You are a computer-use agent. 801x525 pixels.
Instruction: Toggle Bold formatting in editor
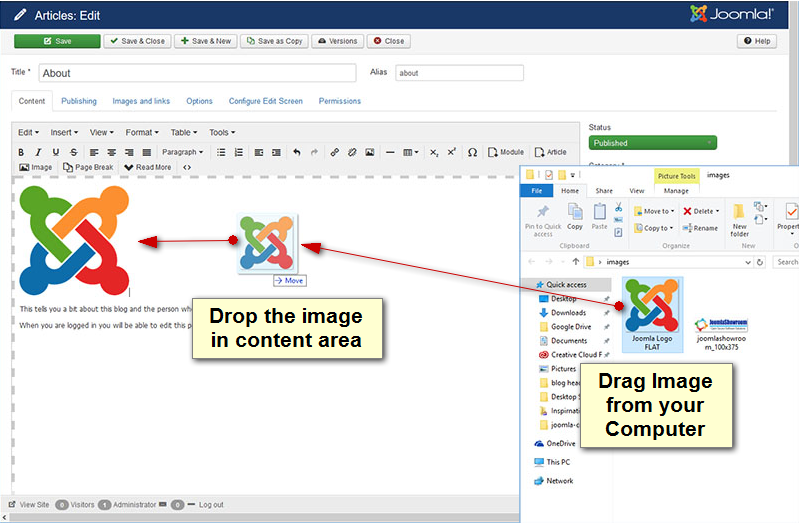tap(21, 152)
